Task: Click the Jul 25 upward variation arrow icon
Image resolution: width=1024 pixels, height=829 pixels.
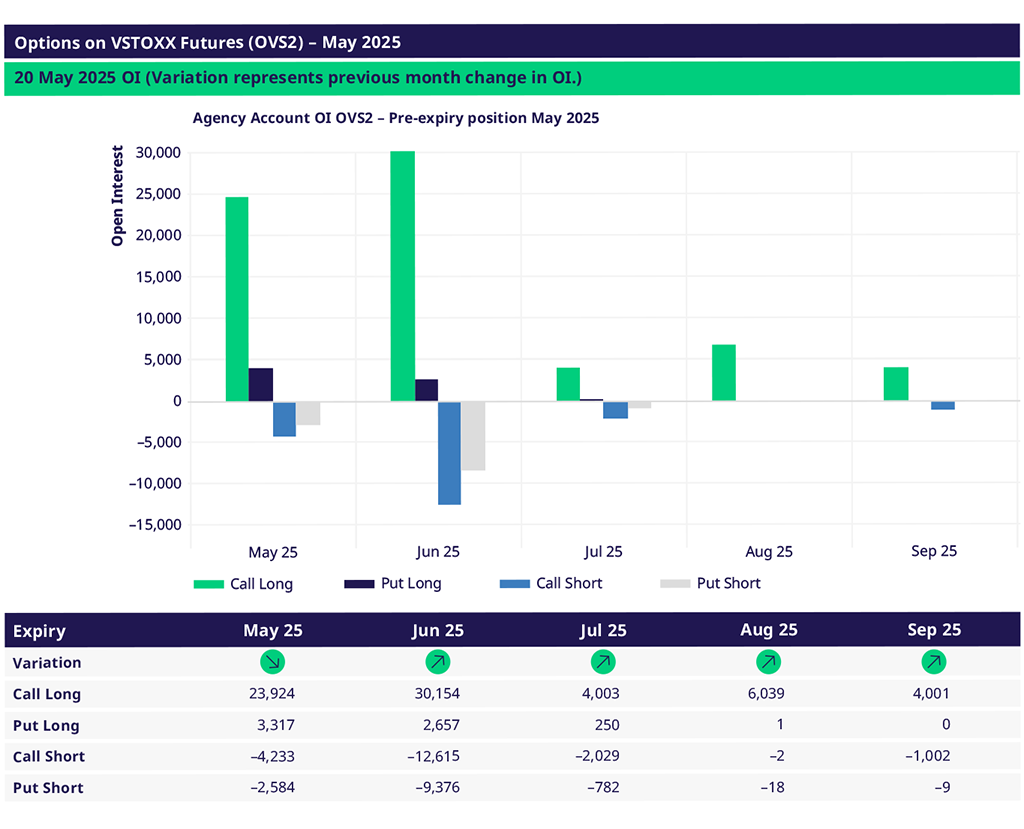Action: [x=602, y=662]
